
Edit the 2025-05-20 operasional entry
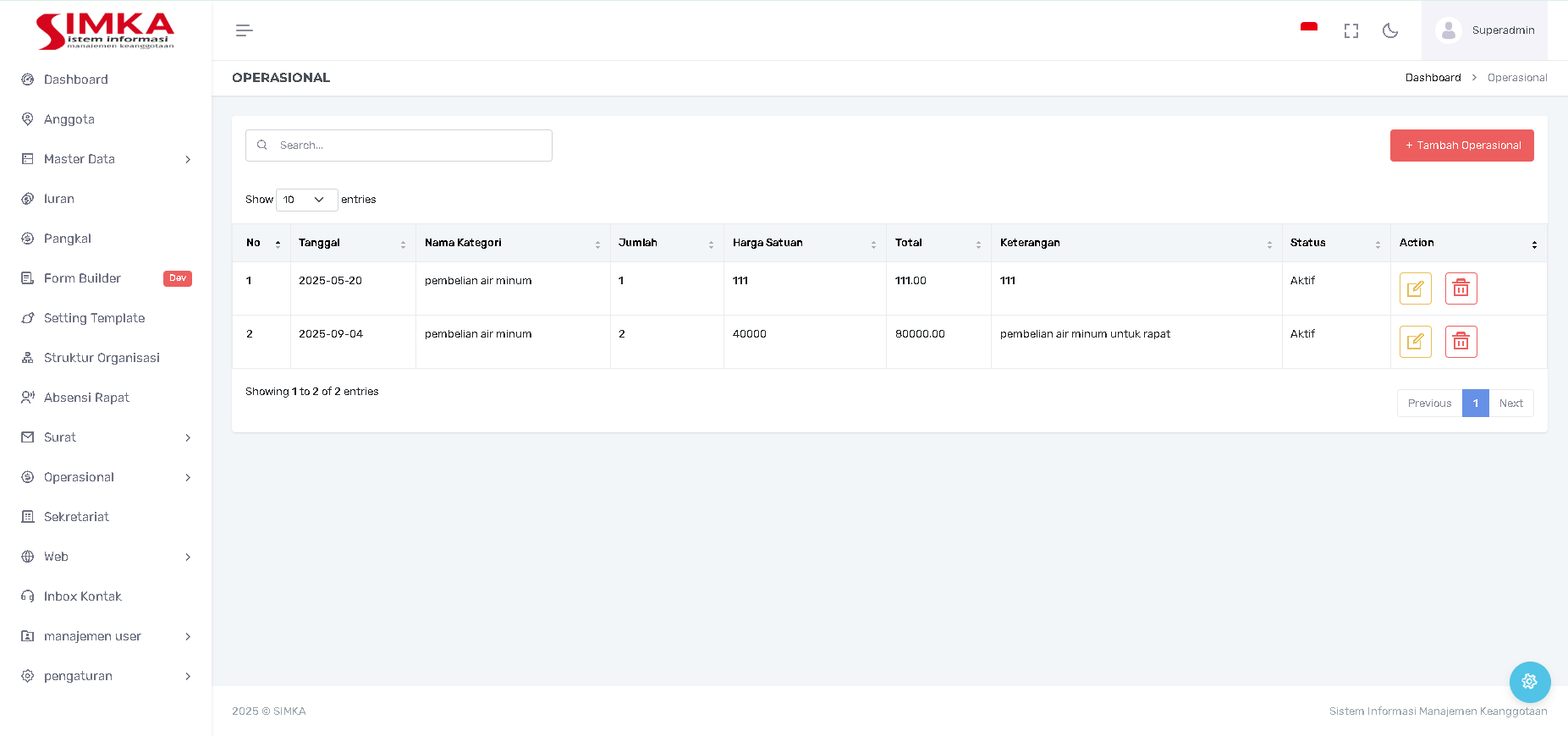pyautogui.click(x=1415, y=288)
